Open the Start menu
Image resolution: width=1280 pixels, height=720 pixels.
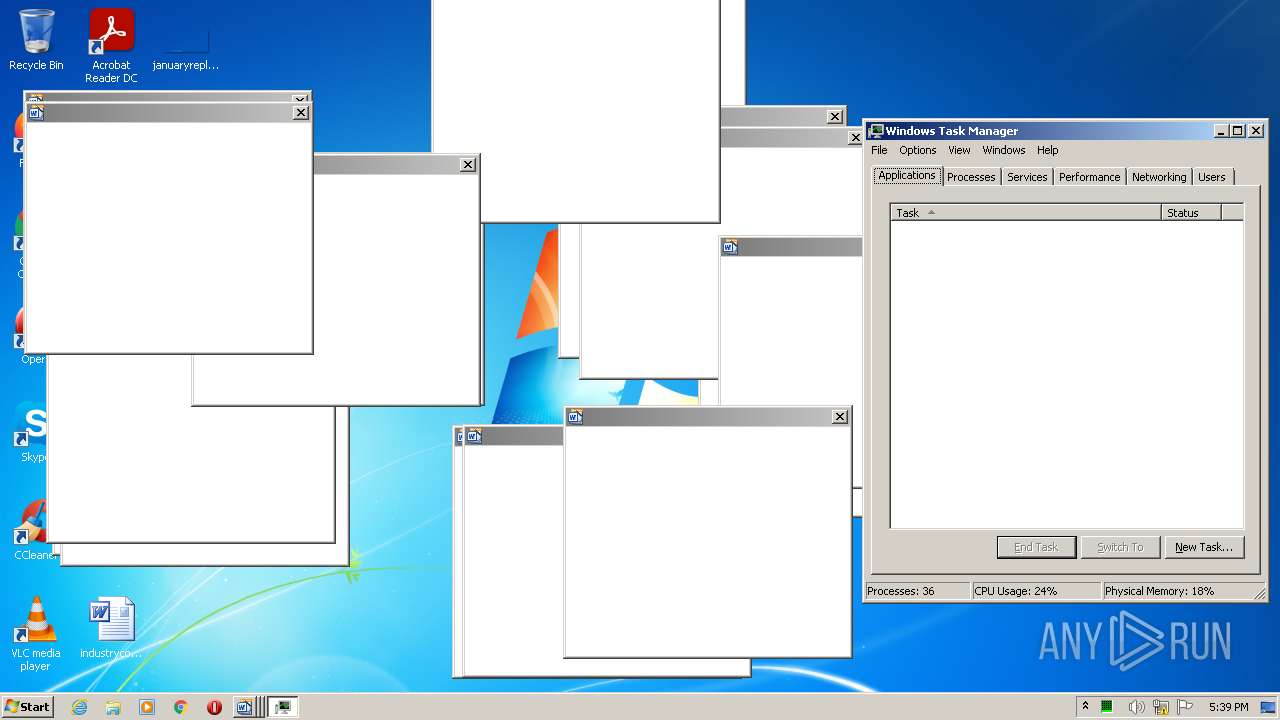coord(27,707)
